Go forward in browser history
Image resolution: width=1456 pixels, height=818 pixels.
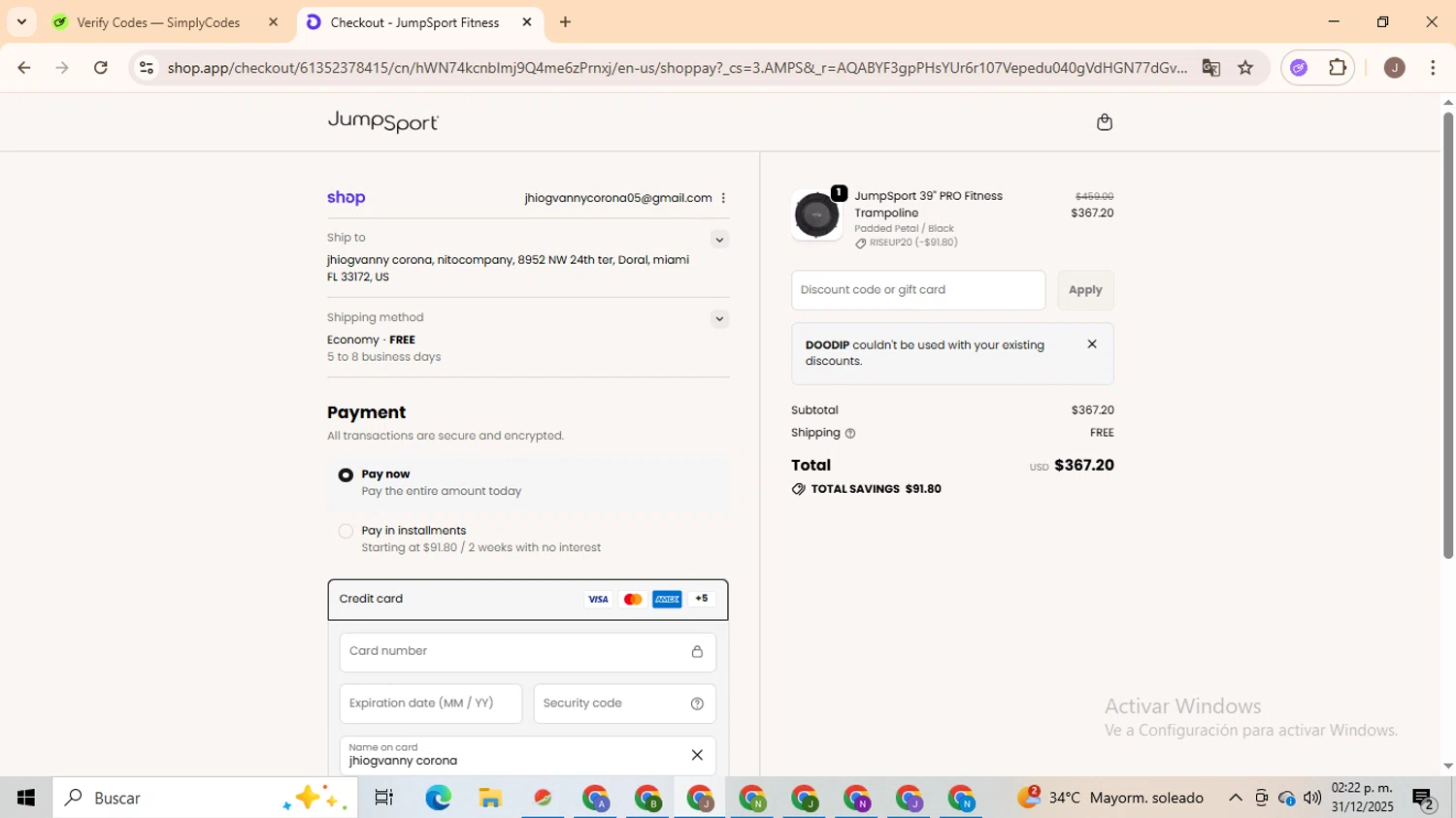tap(62, 68)
